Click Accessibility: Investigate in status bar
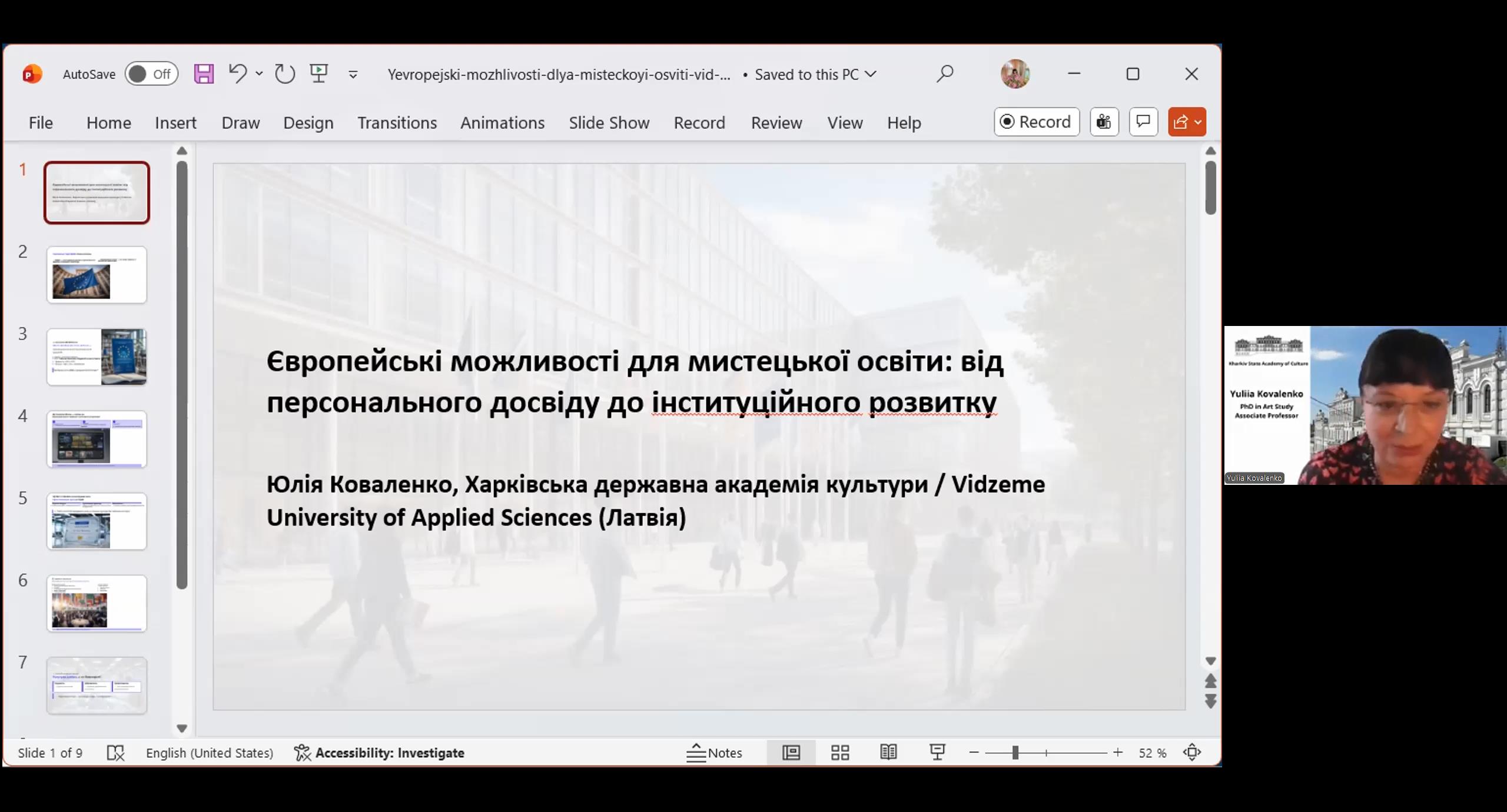1507x812 pixels. point(380,753)
